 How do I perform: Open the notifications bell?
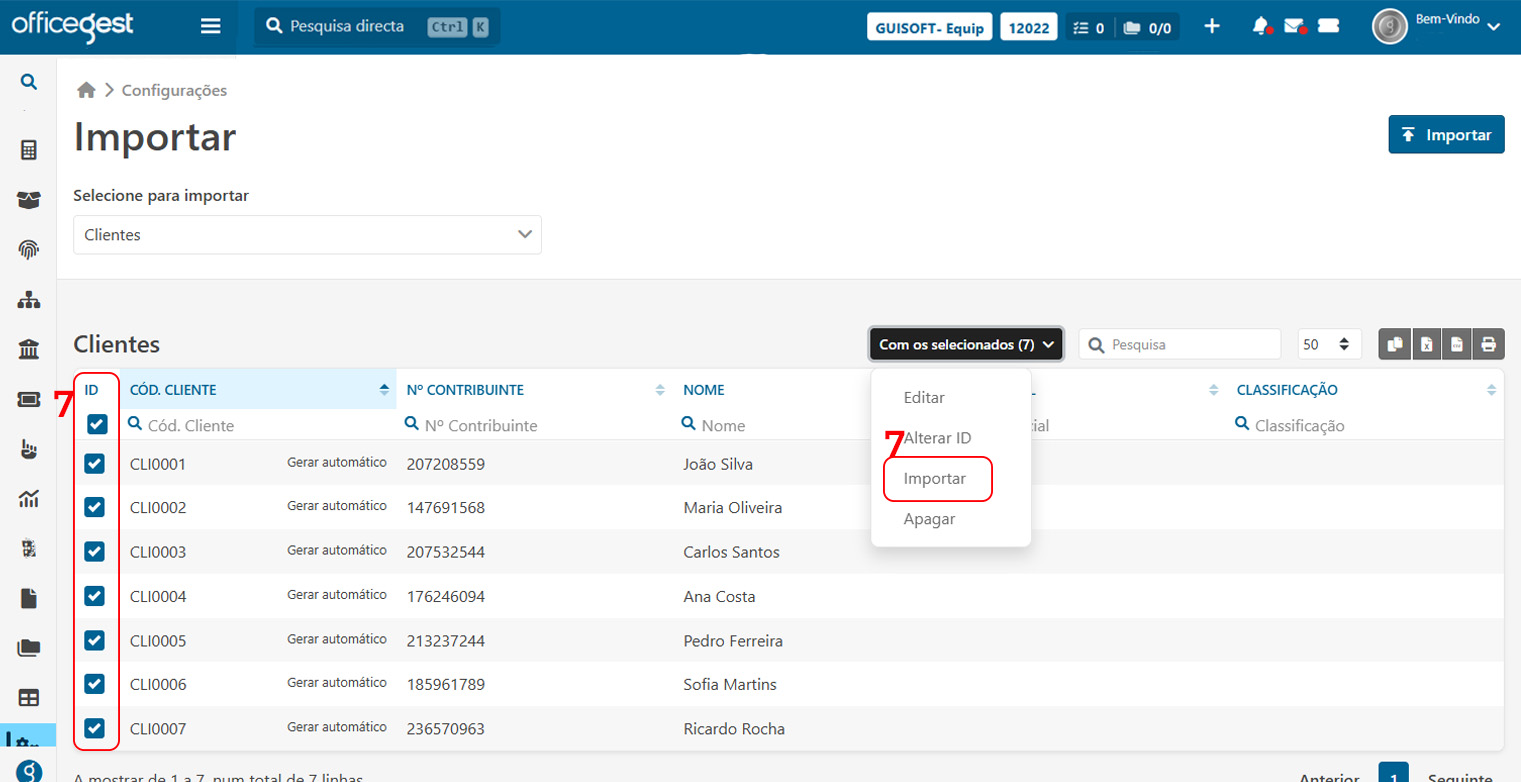[x=1261, y=27]
